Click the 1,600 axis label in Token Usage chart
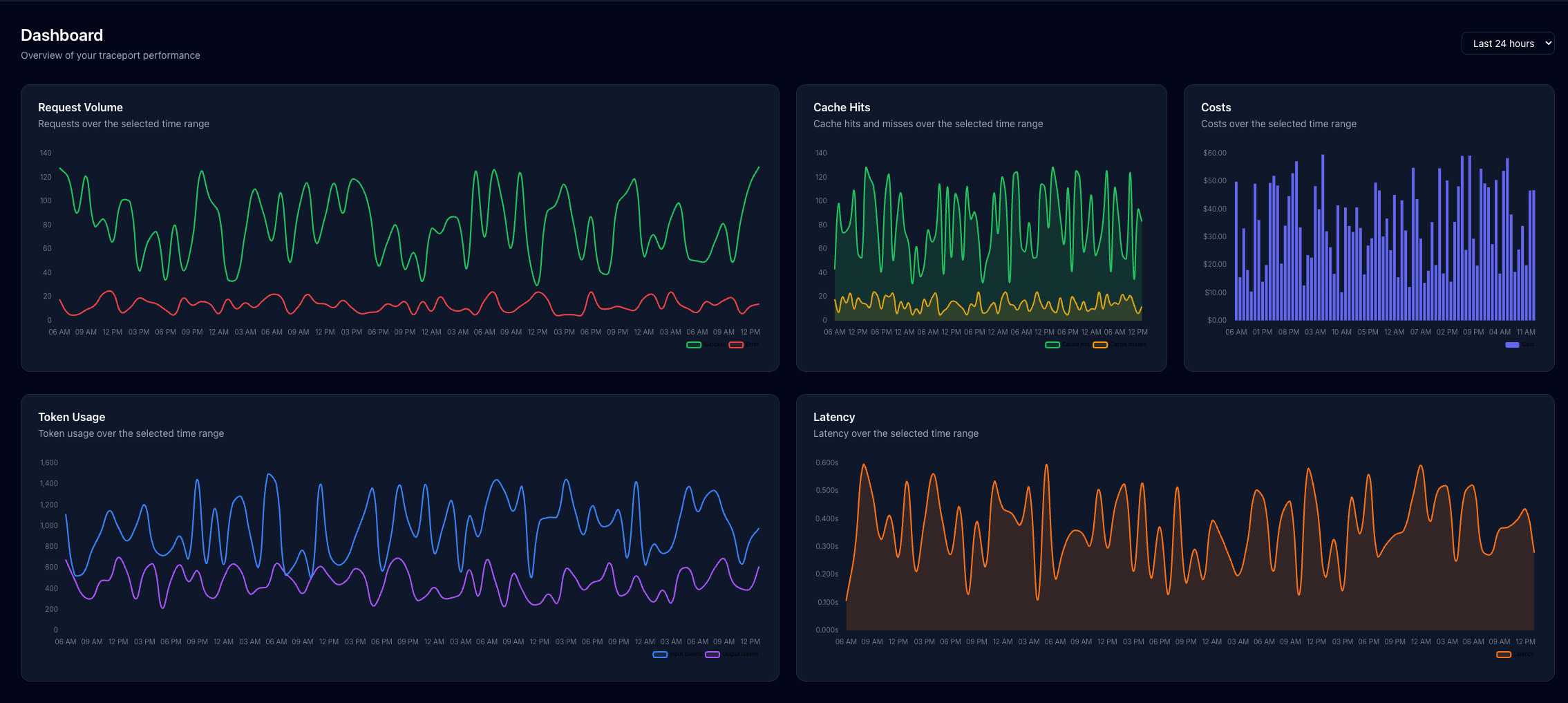 pos(49,462)
